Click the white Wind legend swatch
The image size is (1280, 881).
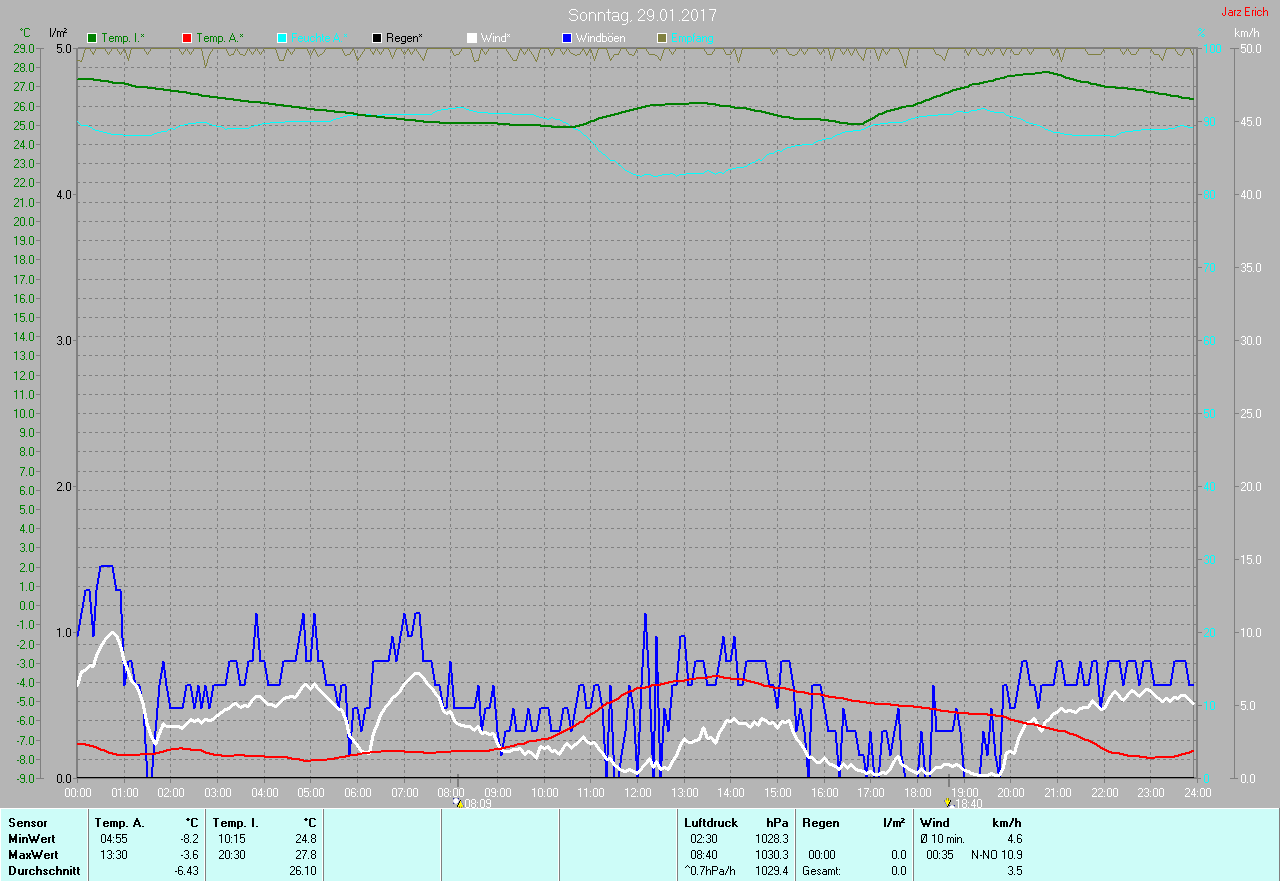point(472,38)
